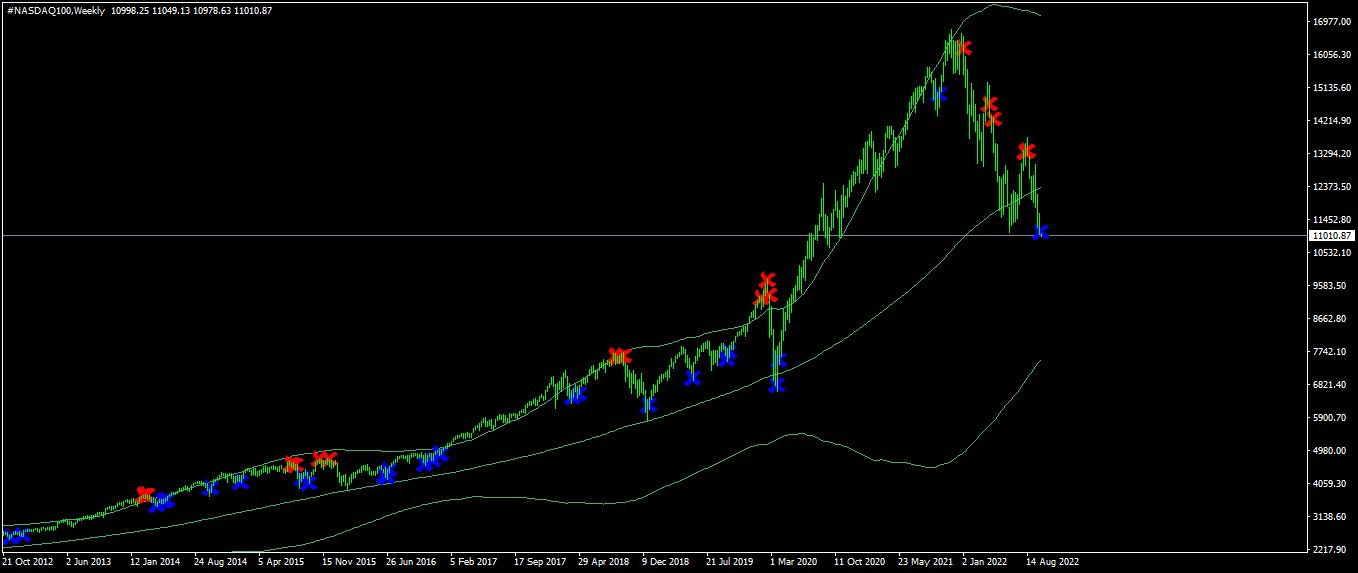Select the 21 Oct 2012 date label
Image resolution: width=1358 pixels, height=573 pixels.
(28, 562)
